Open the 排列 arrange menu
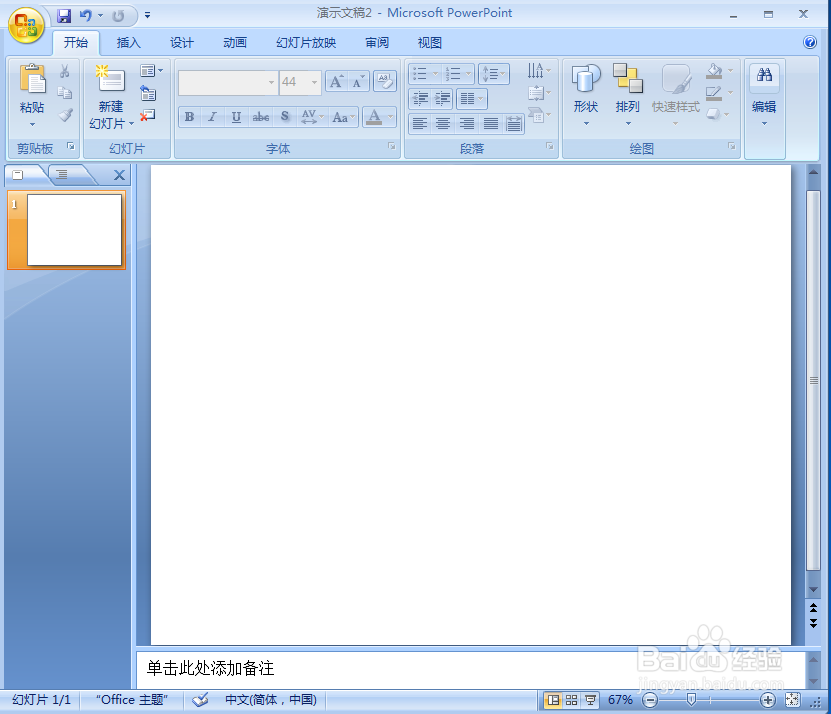This screenshot has height=714, width=831. (x=628, y=94)
